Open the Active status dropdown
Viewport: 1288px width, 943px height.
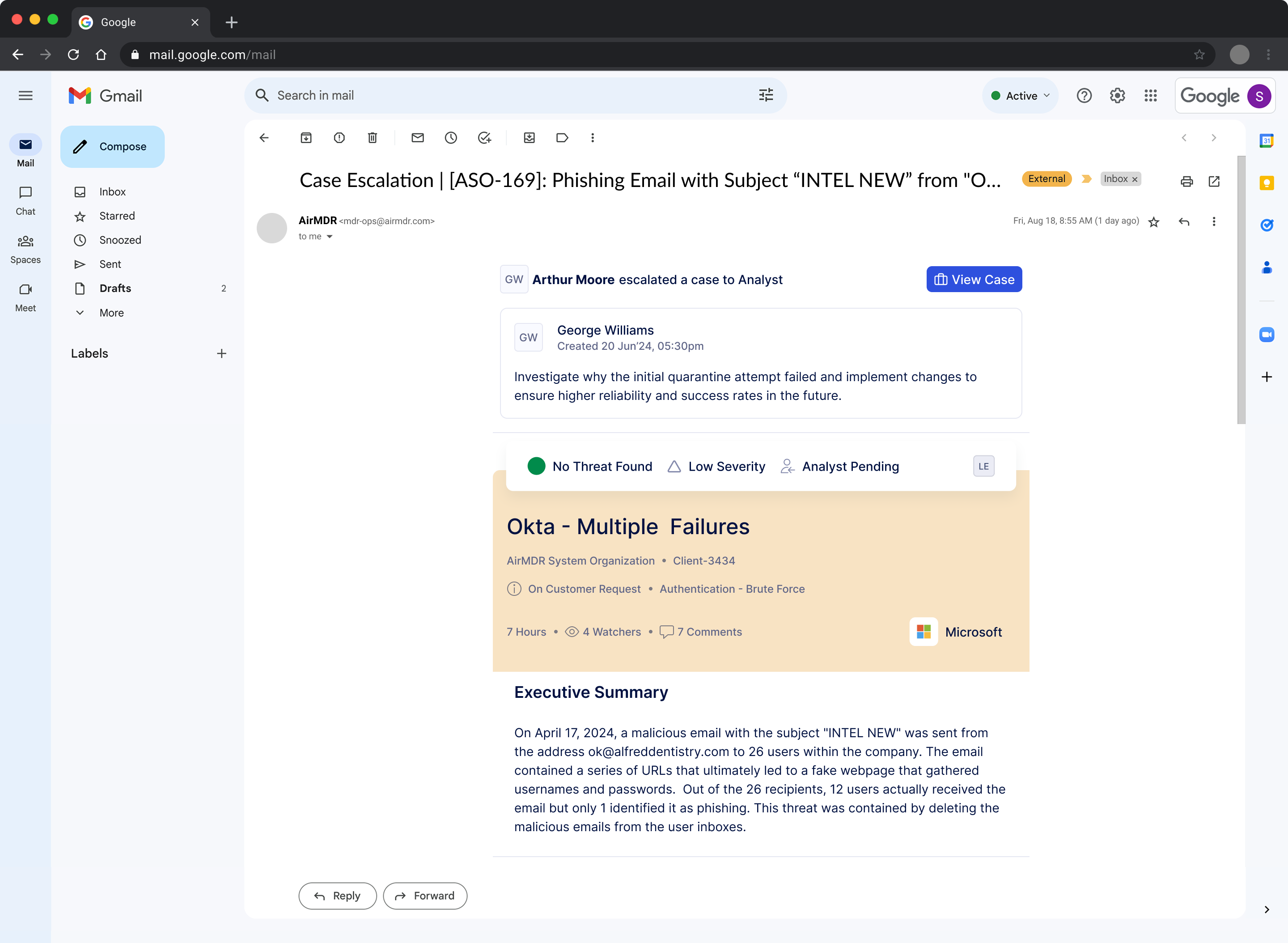[x=1021, y=95]
